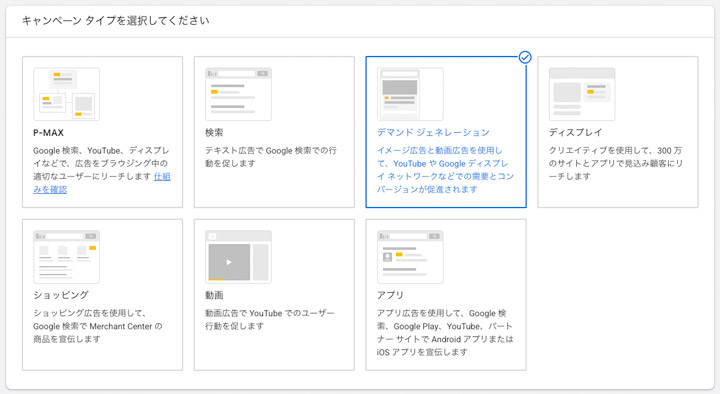Screen dimensions: 720x394
Task: Pick the ショッピング campaign type title
Action: point(61,295)
